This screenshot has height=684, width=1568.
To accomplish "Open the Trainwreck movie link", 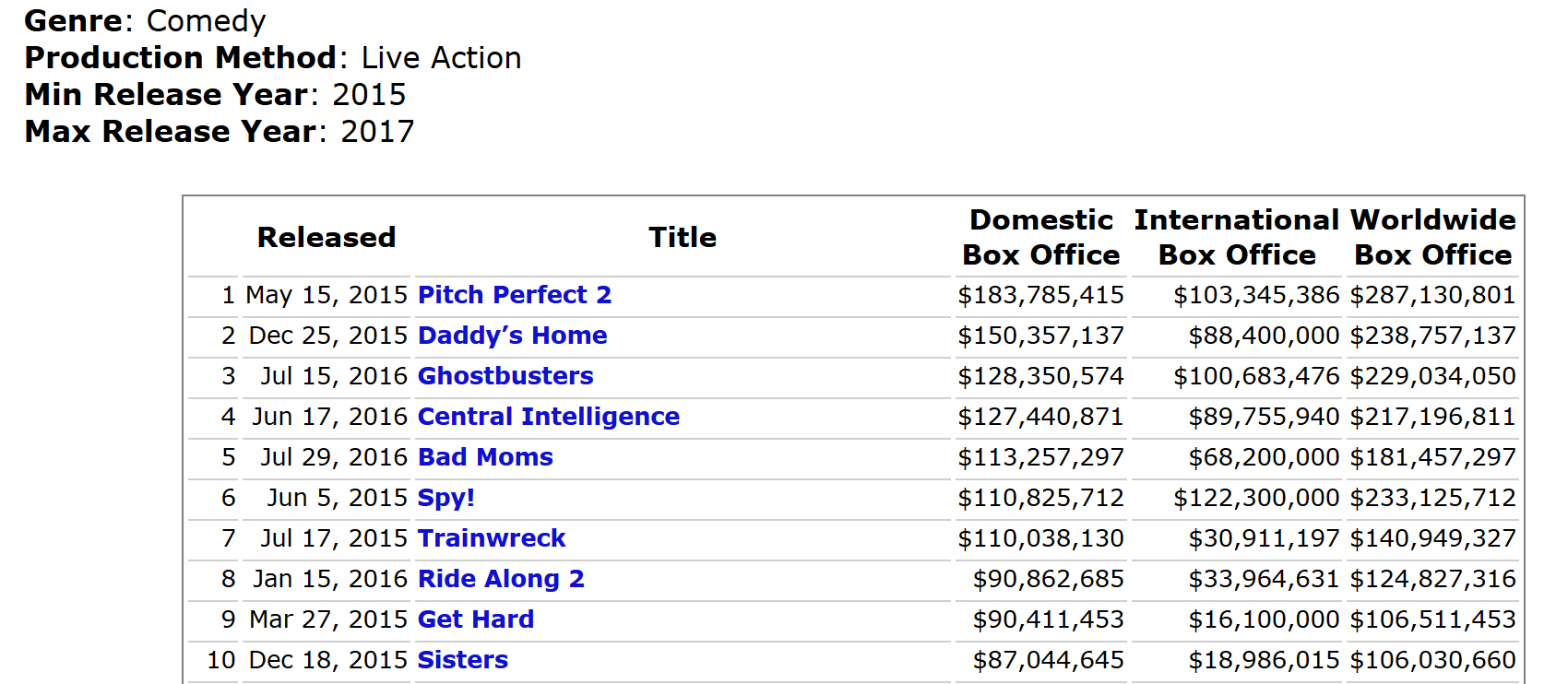I will point(491,538).
